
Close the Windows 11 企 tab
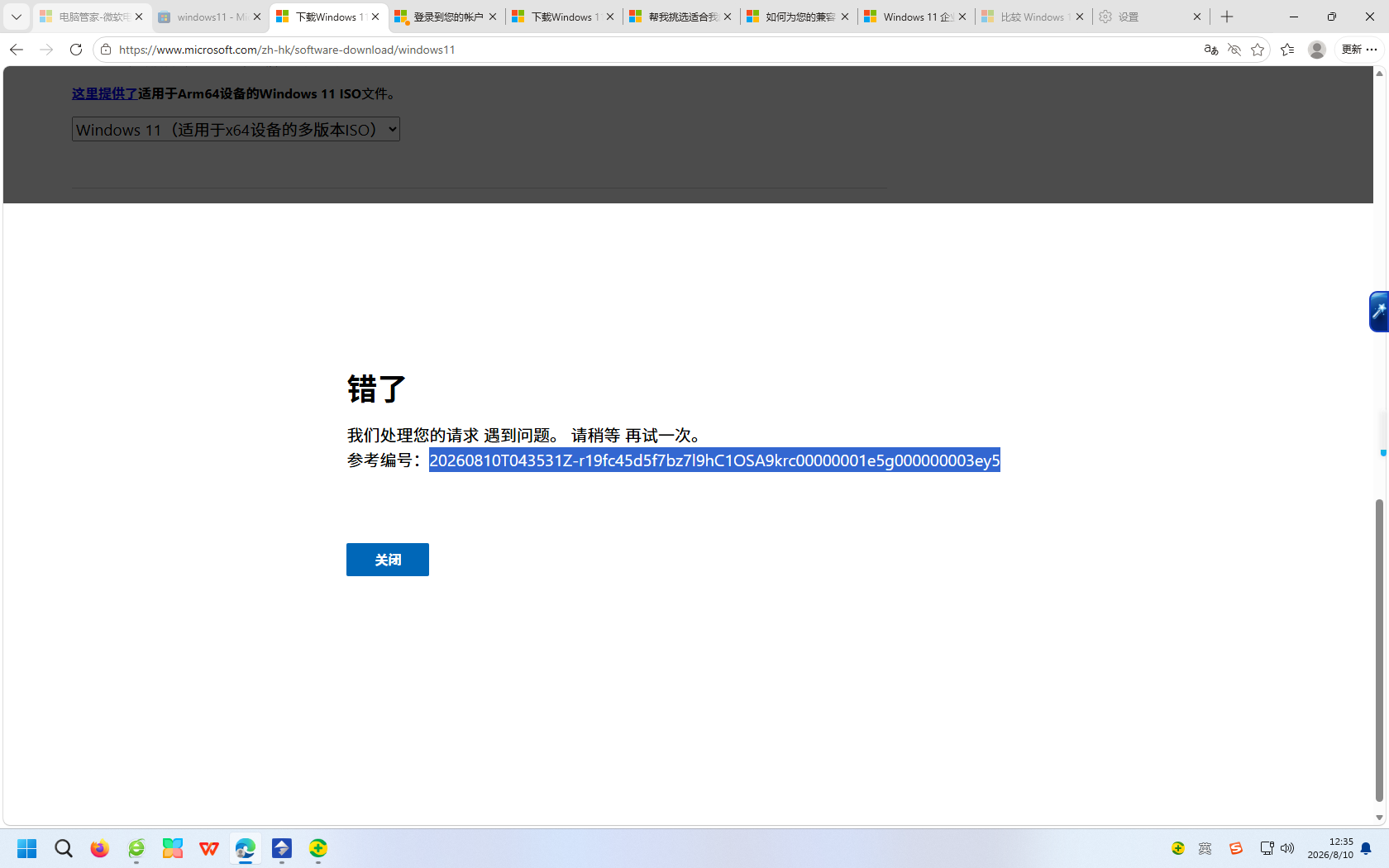click(x=962, y=17)
